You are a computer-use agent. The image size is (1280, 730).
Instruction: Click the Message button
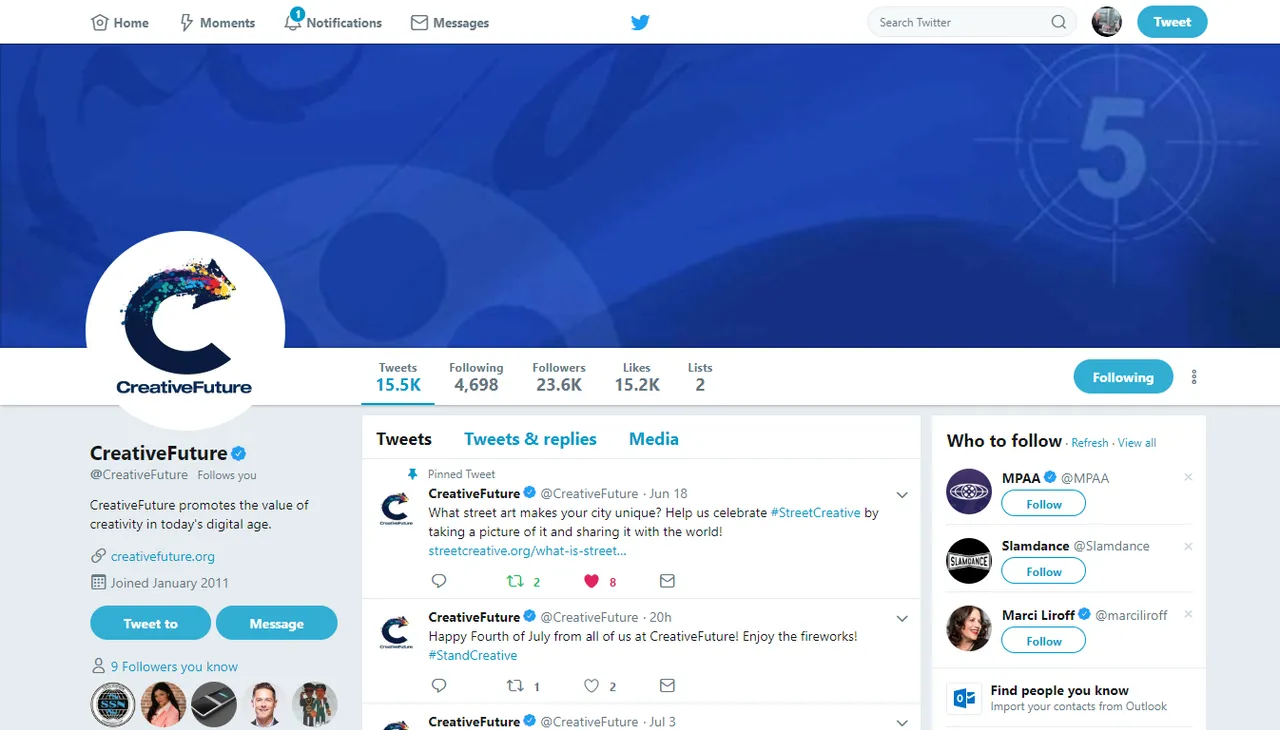tap(277, 623)
